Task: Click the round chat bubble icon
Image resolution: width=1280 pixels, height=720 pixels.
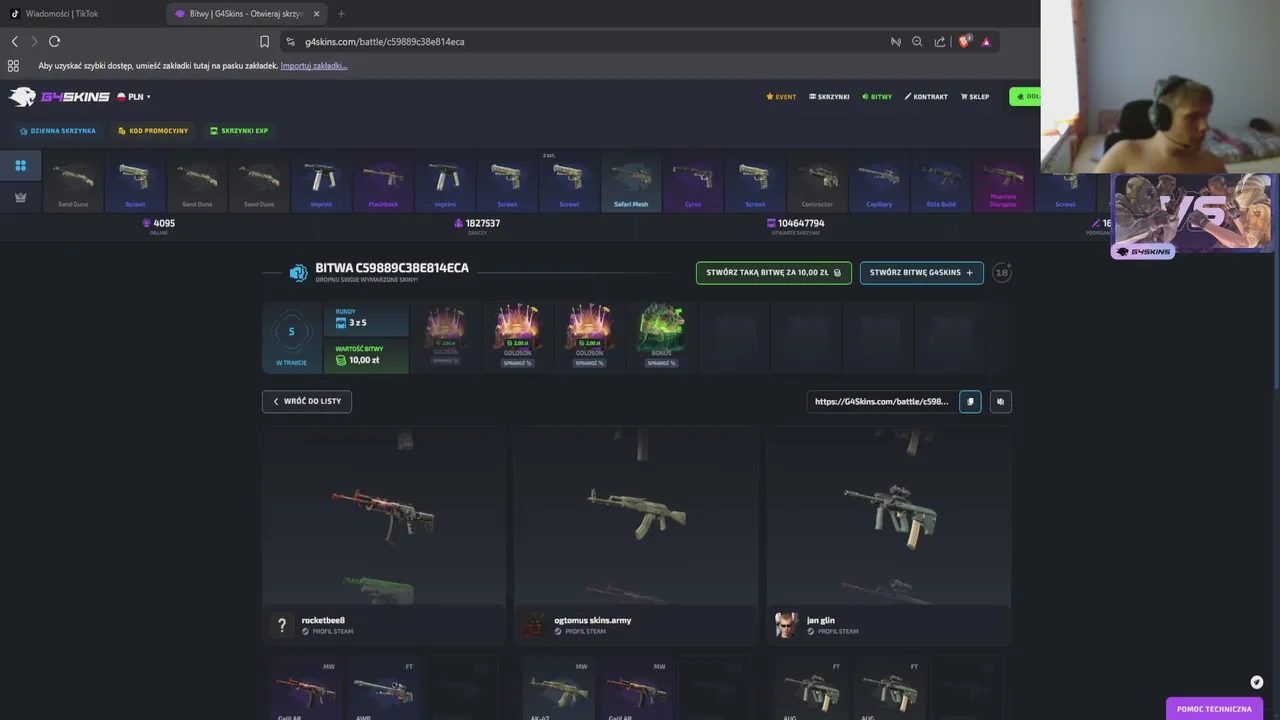Action: point(1257,682)
